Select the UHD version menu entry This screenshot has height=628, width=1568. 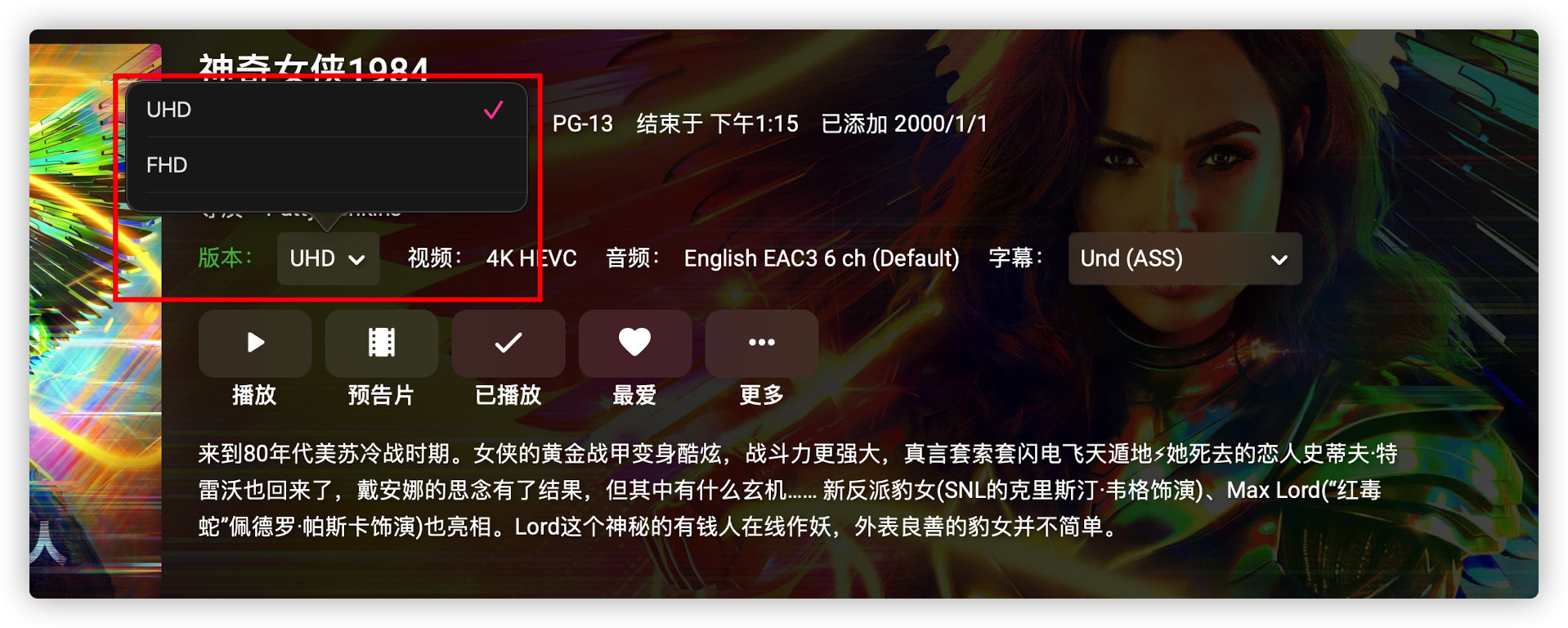point(326,110)
